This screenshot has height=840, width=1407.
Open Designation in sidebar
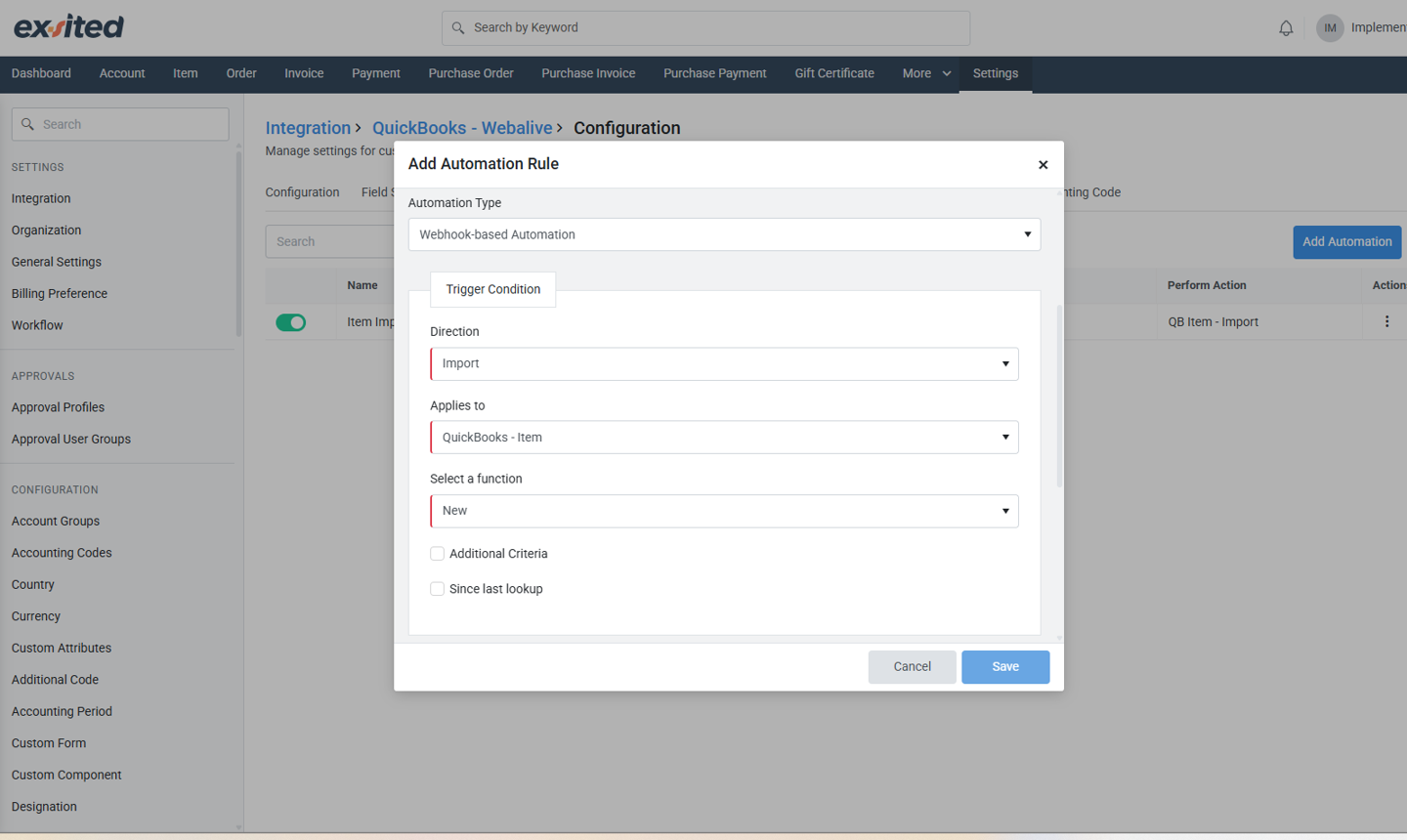point(44,807)
